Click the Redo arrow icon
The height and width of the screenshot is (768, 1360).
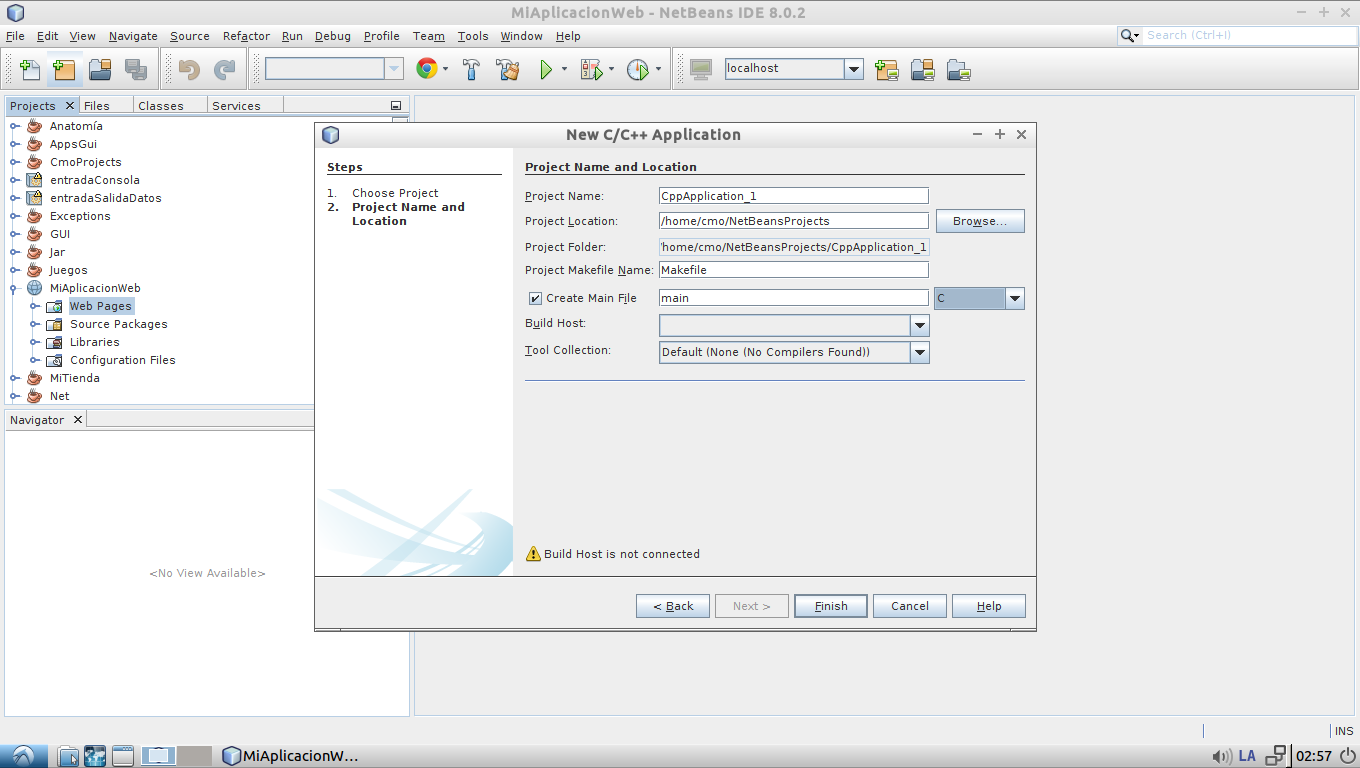(x=225, y=69)
